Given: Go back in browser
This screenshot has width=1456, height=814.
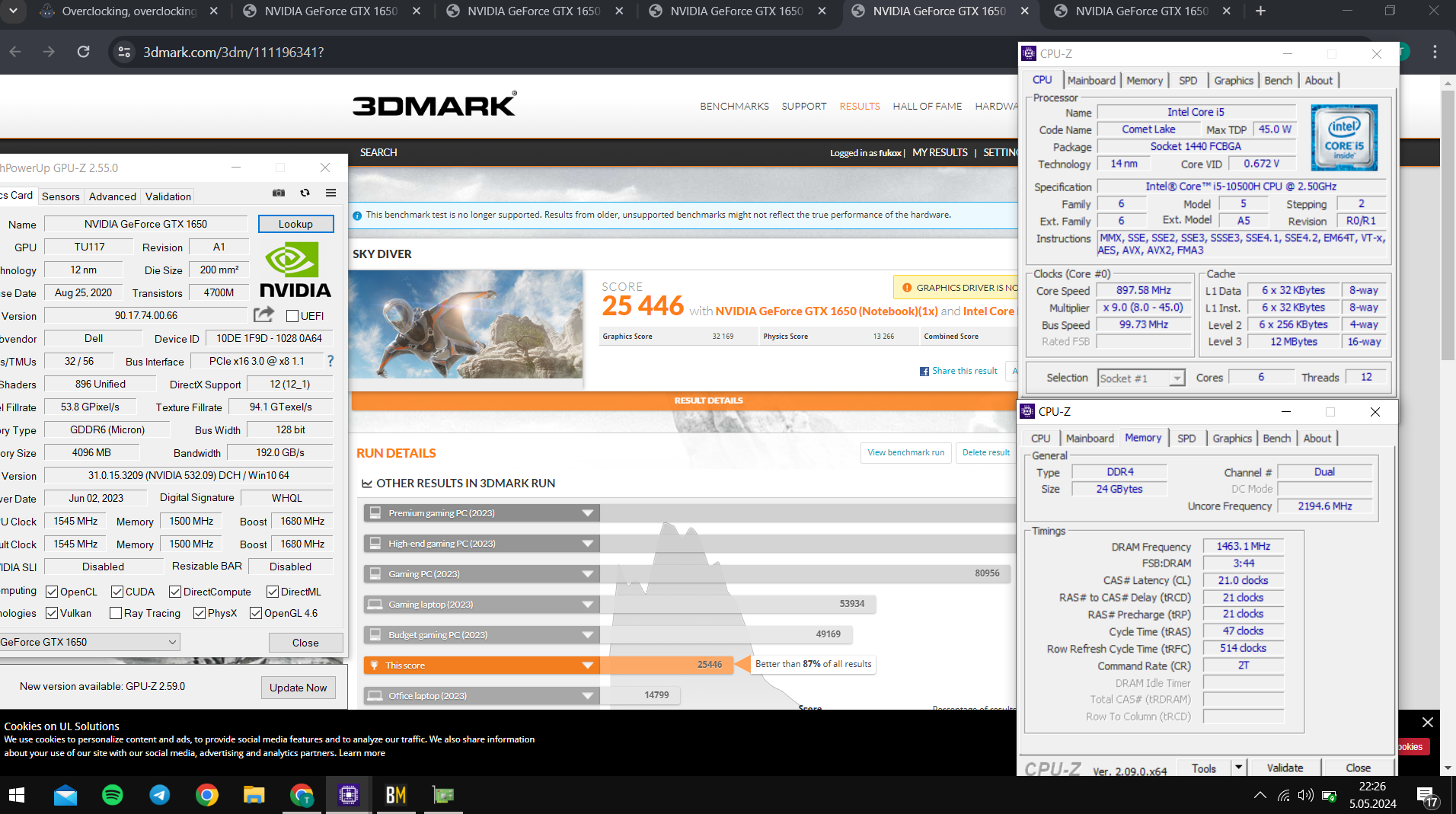Looking at the screenshot, I should (x=15, y=52).
